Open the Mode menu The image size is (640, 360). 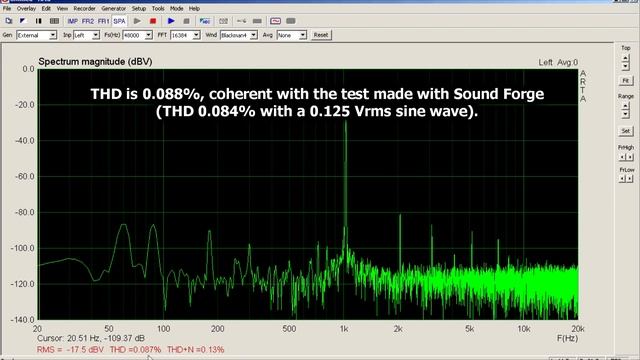pyautogui.click(x=176, y=8)
